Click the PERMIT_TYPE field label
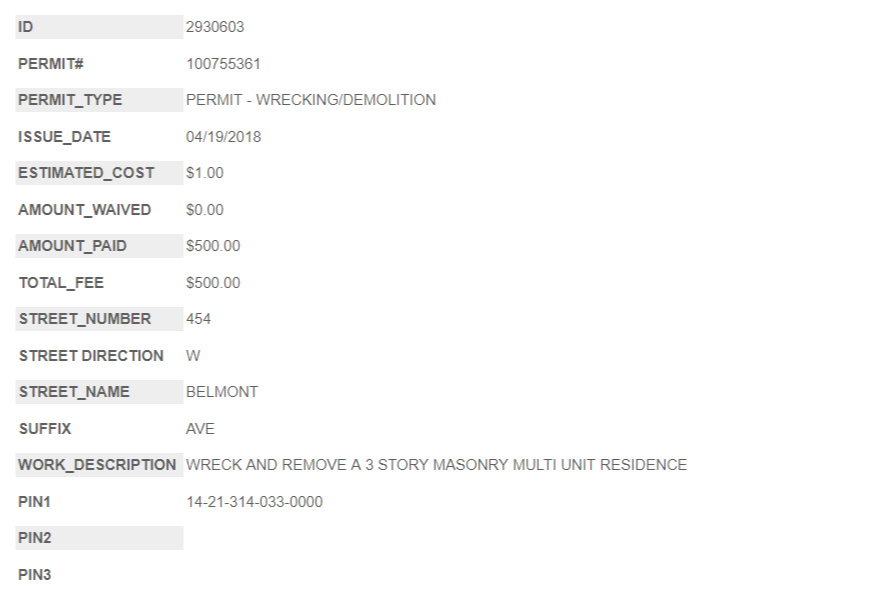 coord(70,100)
